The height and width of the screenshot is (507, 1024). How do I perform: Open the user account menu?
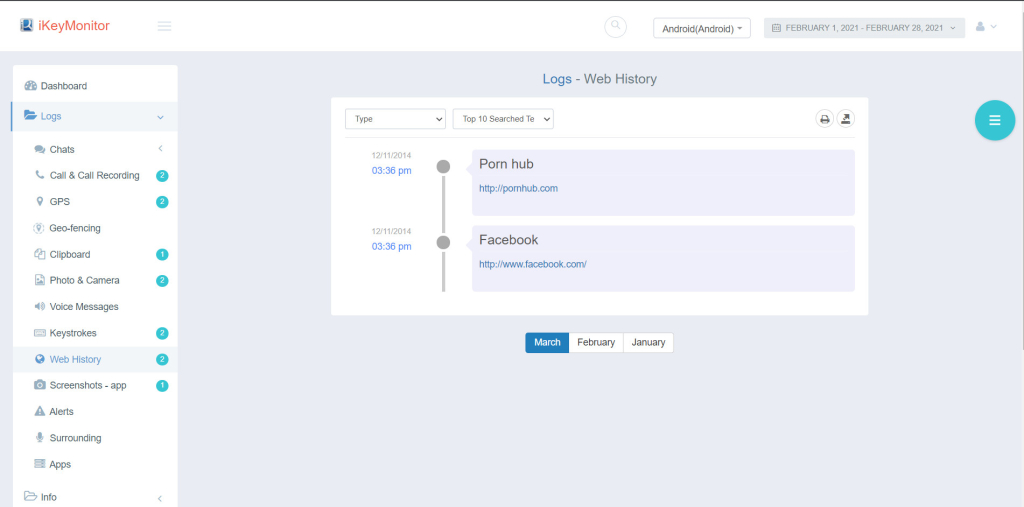(986, 27)
